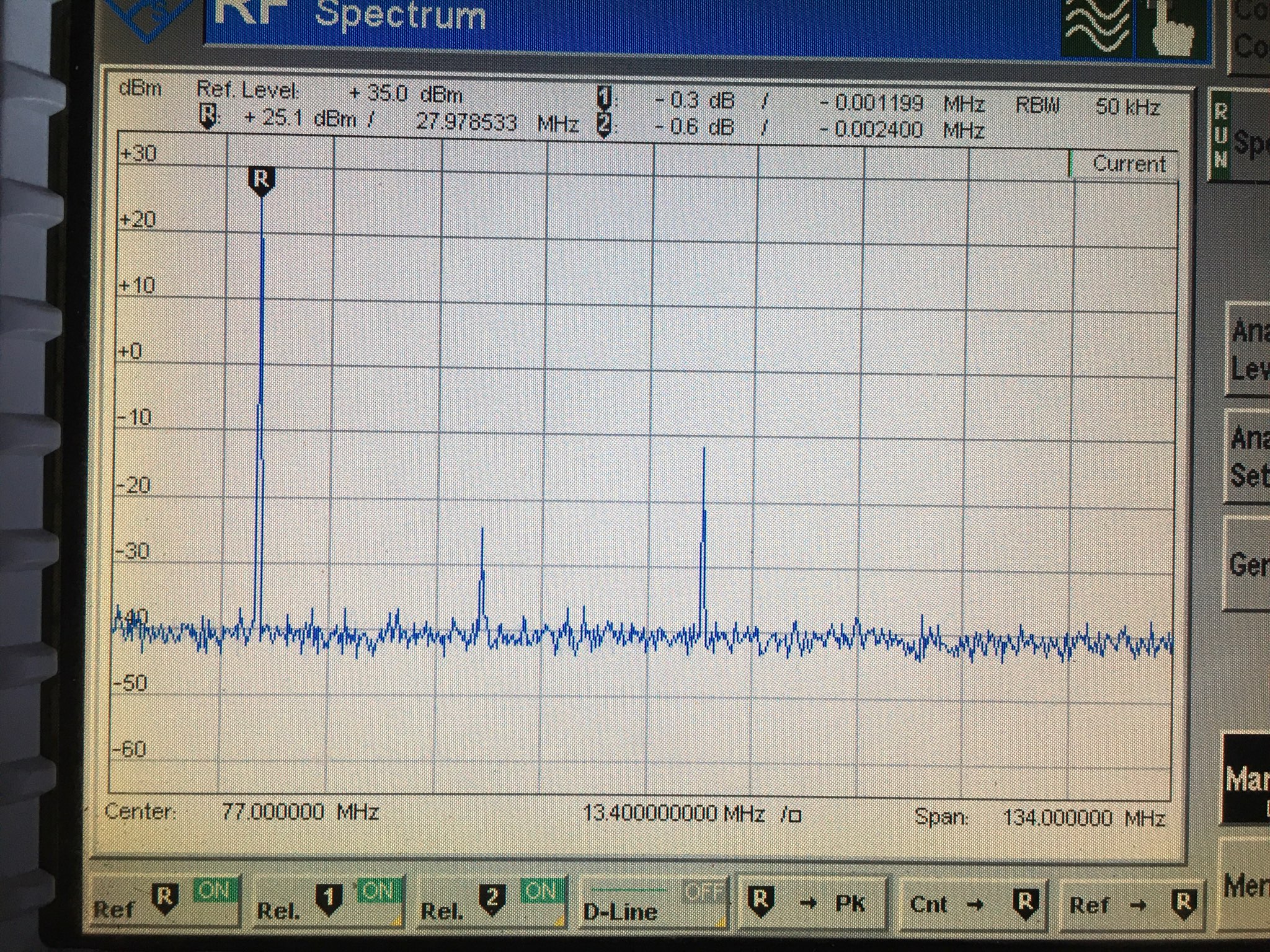
Task: Click the 13.400000000 MHz per division value
Action: tap(692, 814)
